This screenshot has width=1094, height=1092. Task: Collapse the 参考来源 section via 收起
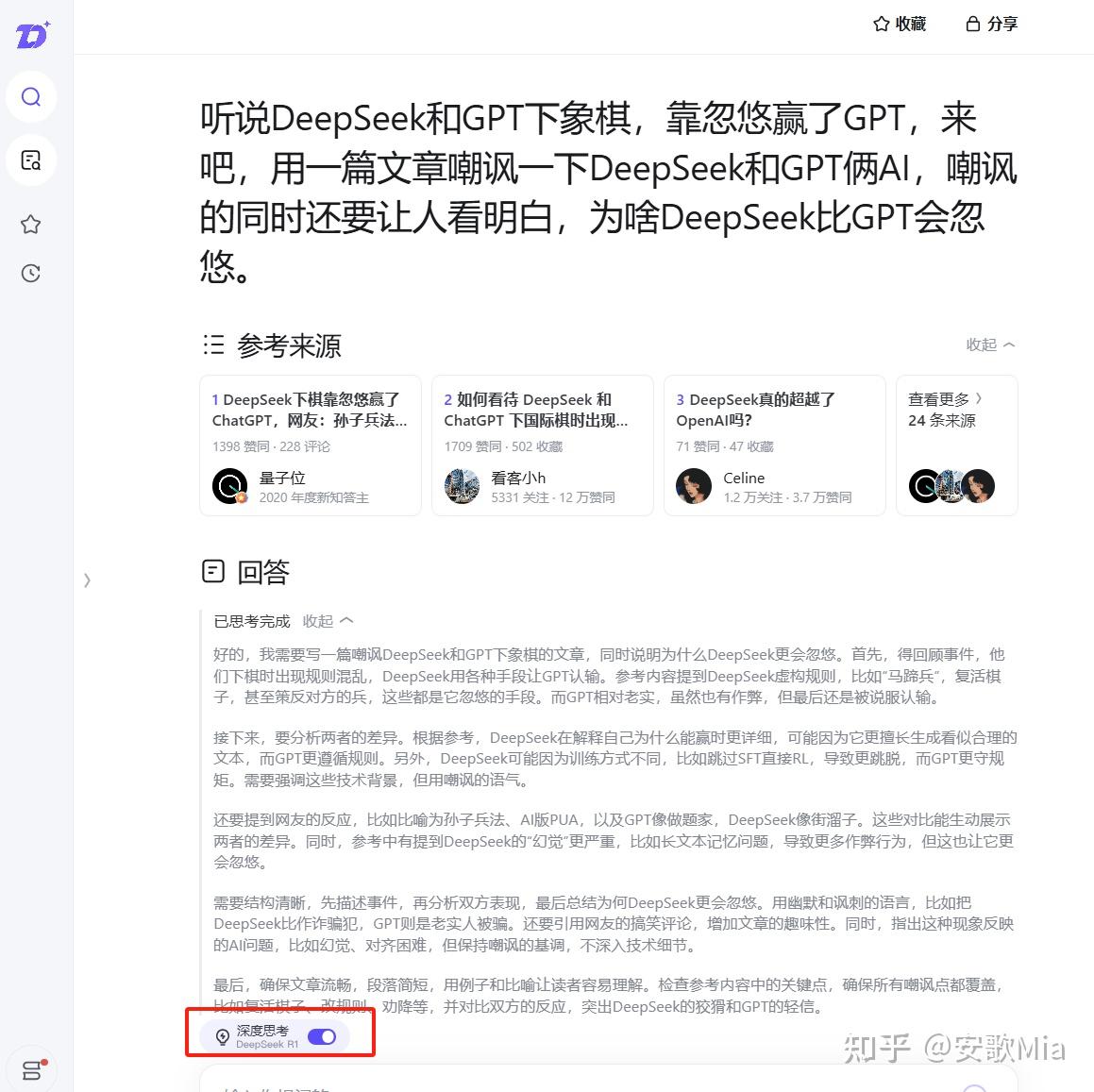990,344
